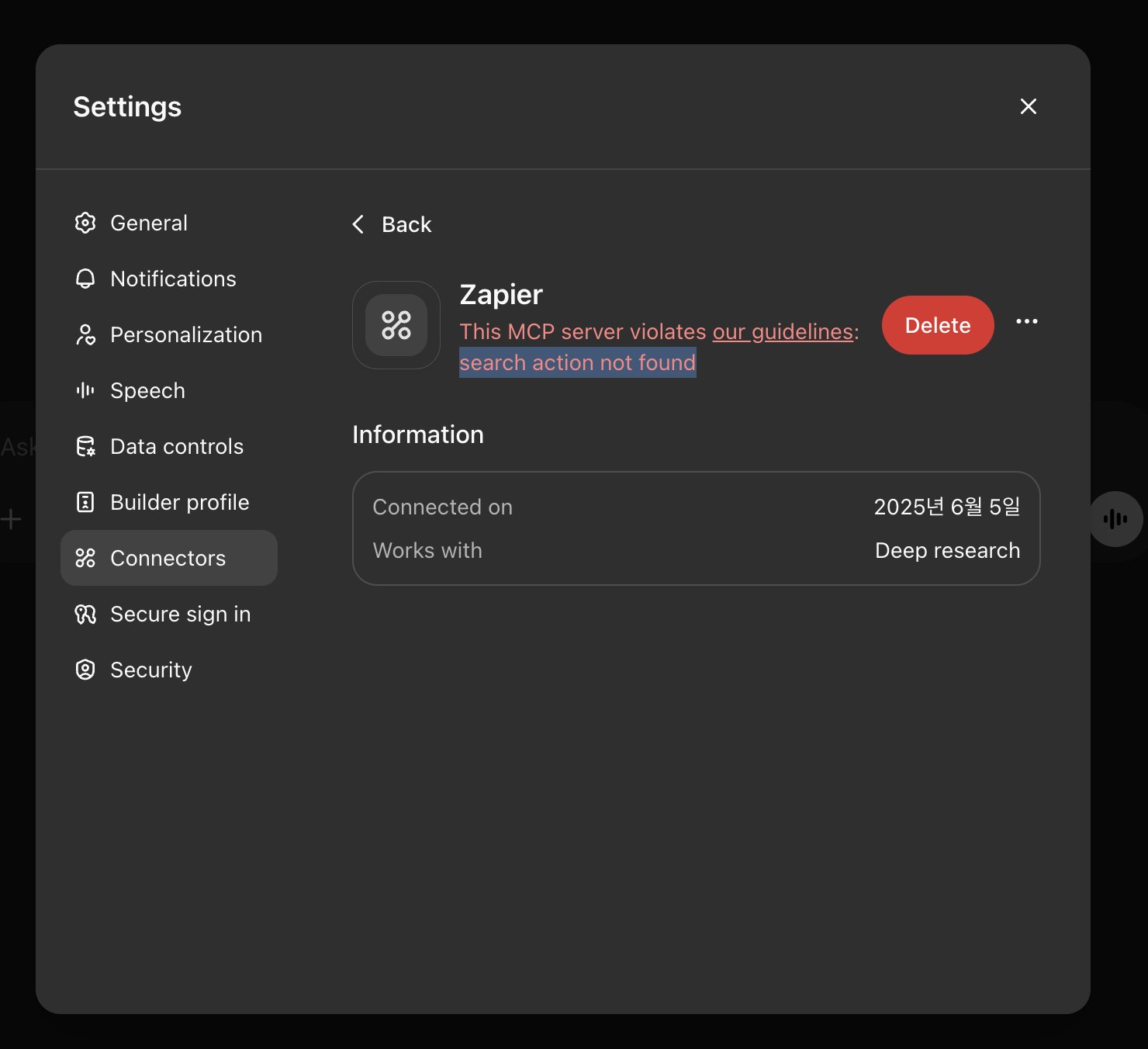Image resolution: width=1148 pixels, height=1049 pixels.
Task: Open Secure sign in settings tab
Action: point(169,615)
